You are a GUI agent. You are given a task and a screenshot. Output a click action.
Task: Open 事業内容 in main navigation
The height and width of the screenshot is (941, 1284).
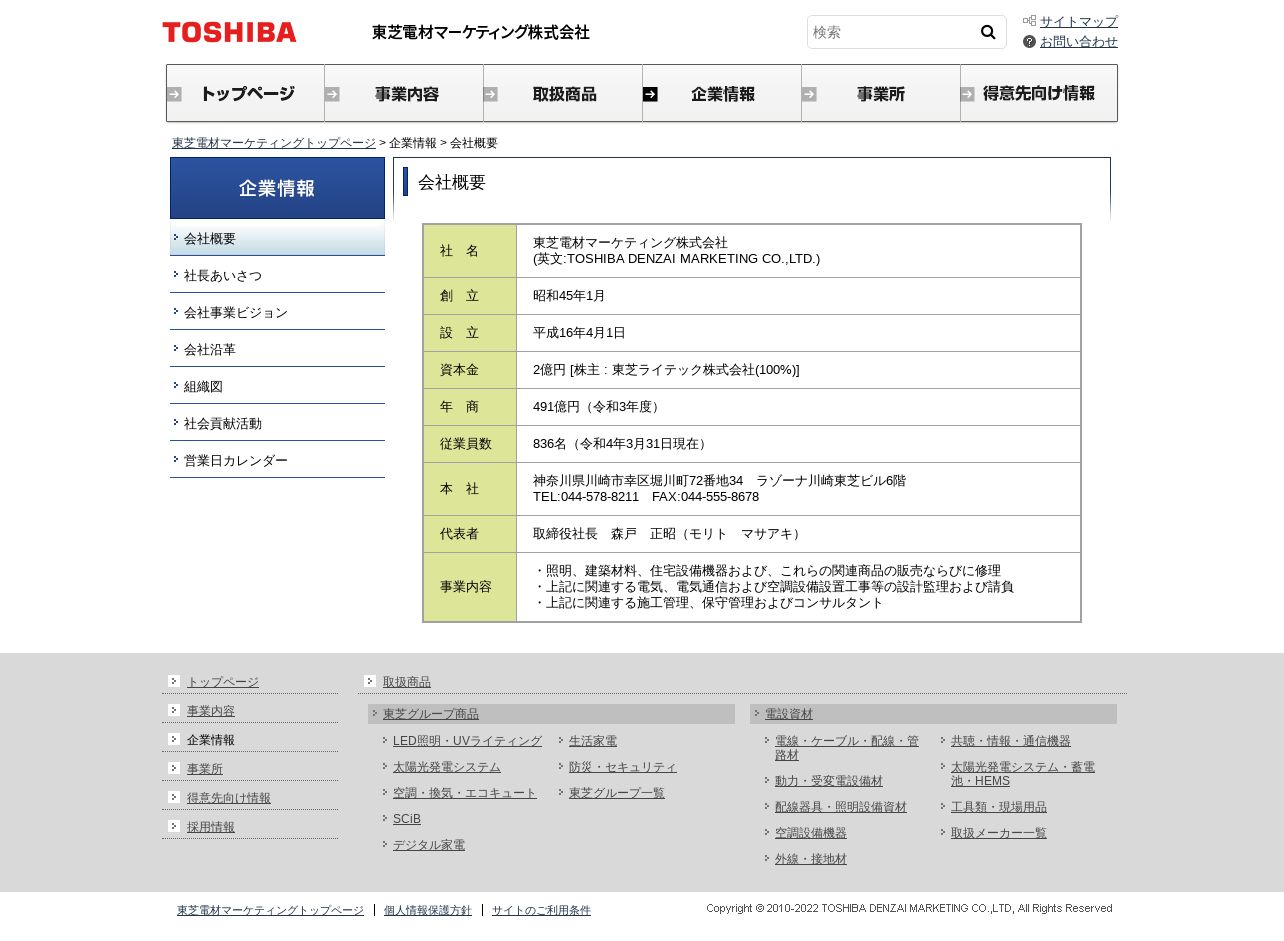[x=404, y=93]
